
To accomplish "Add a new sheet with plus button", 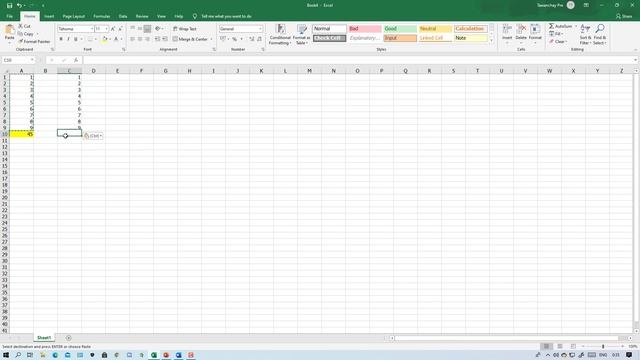I will 69,338.
